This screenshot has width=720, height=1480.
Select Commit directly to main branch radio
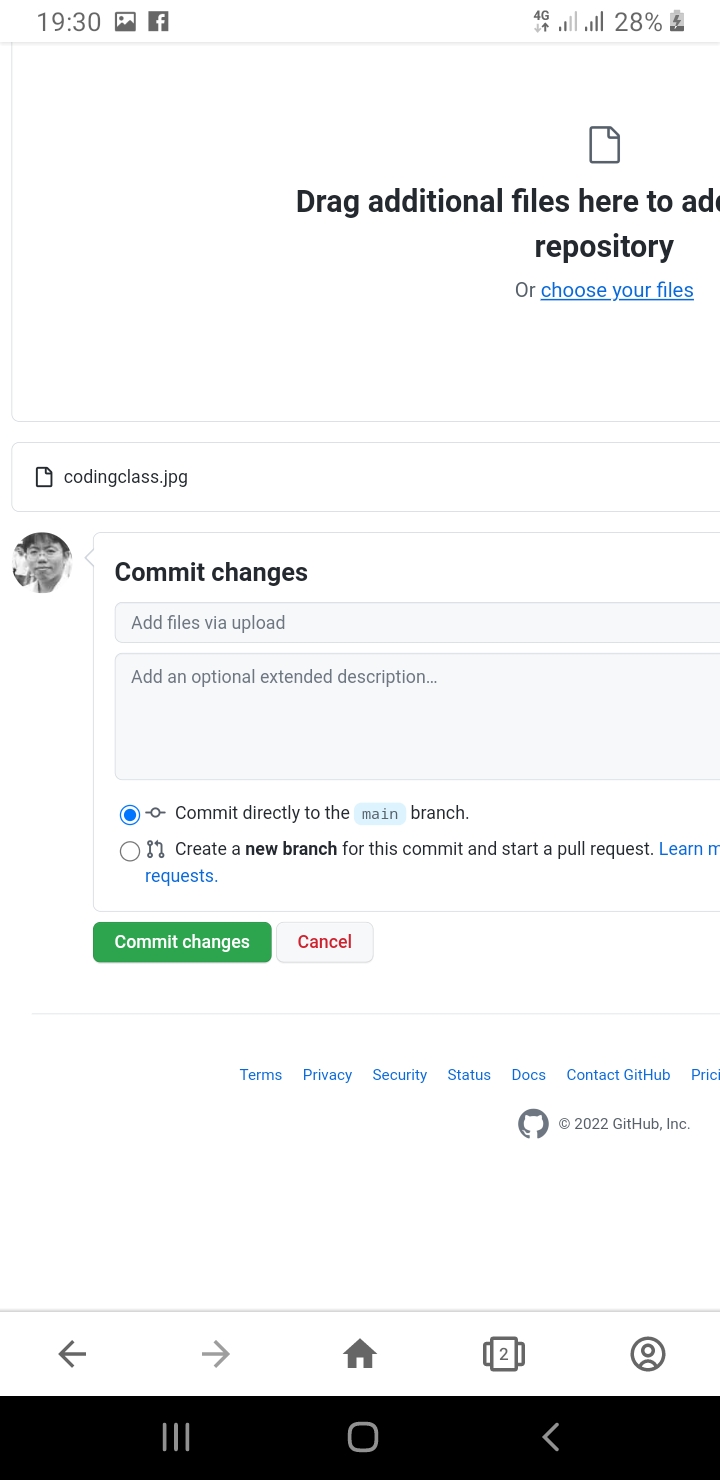(x=130, y=814)
